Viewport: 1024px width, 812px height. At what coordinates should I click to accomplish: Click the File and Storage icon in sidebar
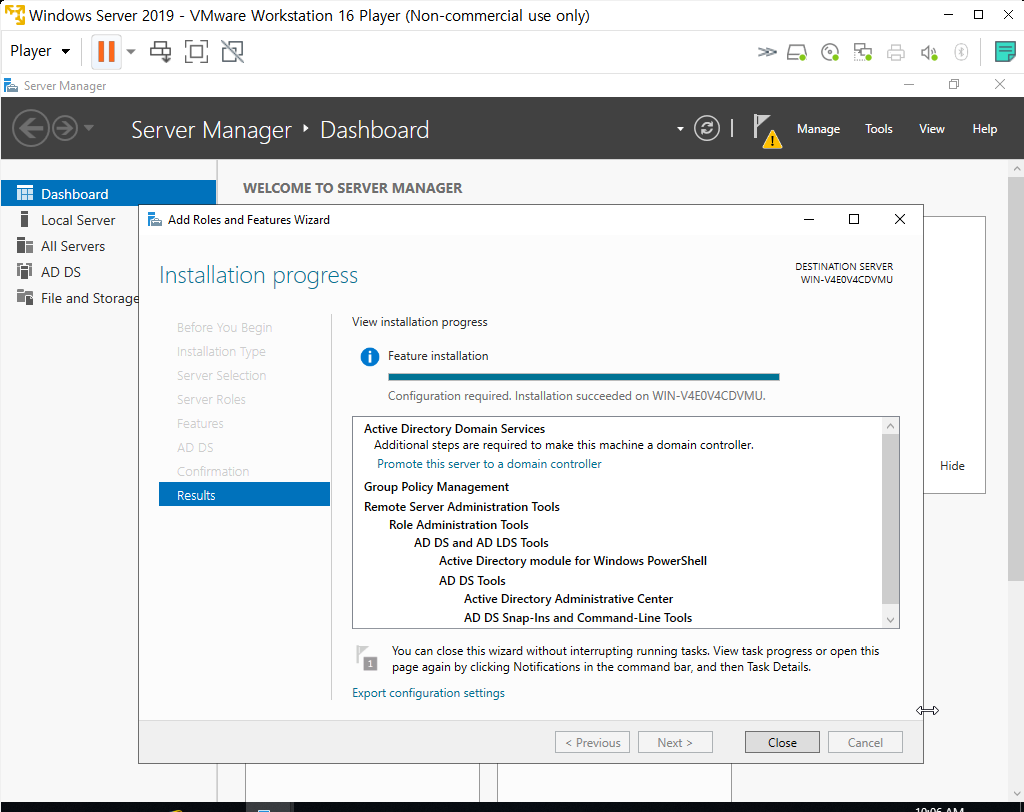pos(25,297)
